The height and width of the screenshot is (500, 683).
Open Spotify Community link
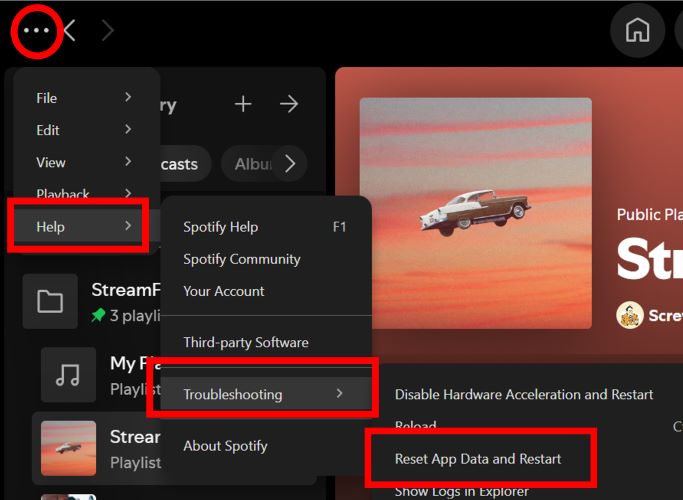242,259
